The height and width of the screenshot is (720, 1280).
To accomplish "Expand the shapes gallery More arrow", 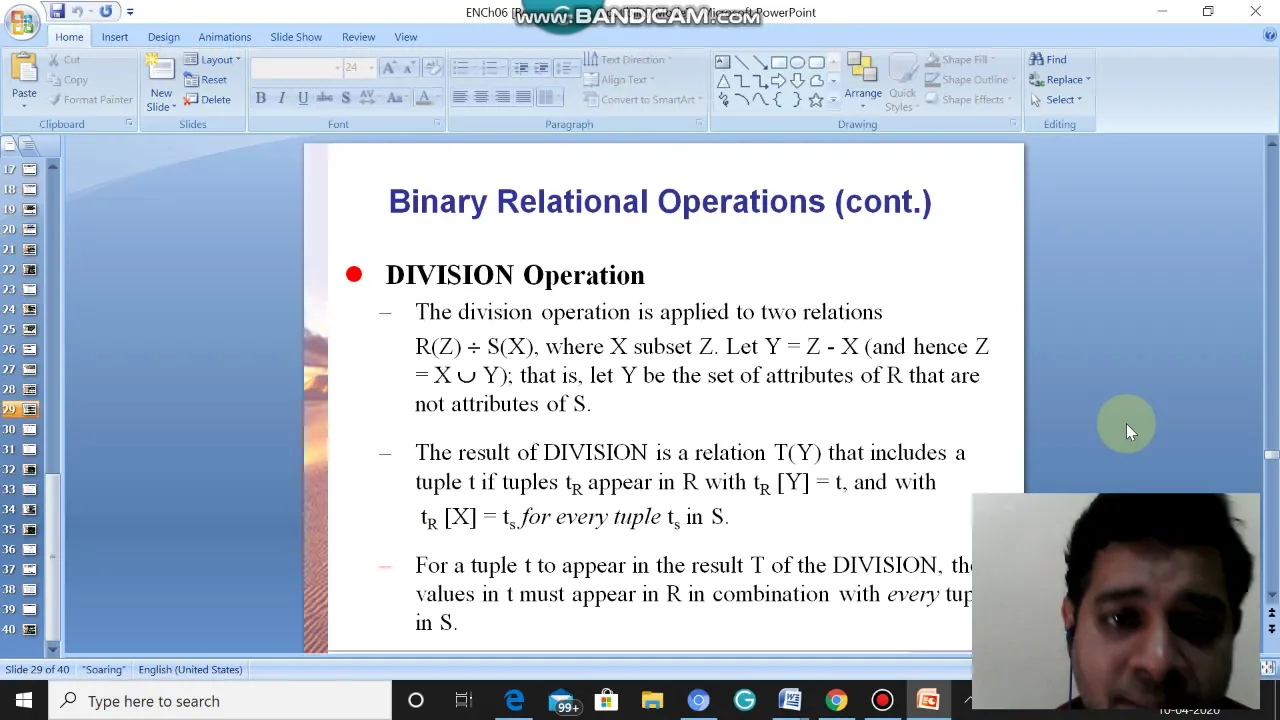I will (x=834, y=100).
